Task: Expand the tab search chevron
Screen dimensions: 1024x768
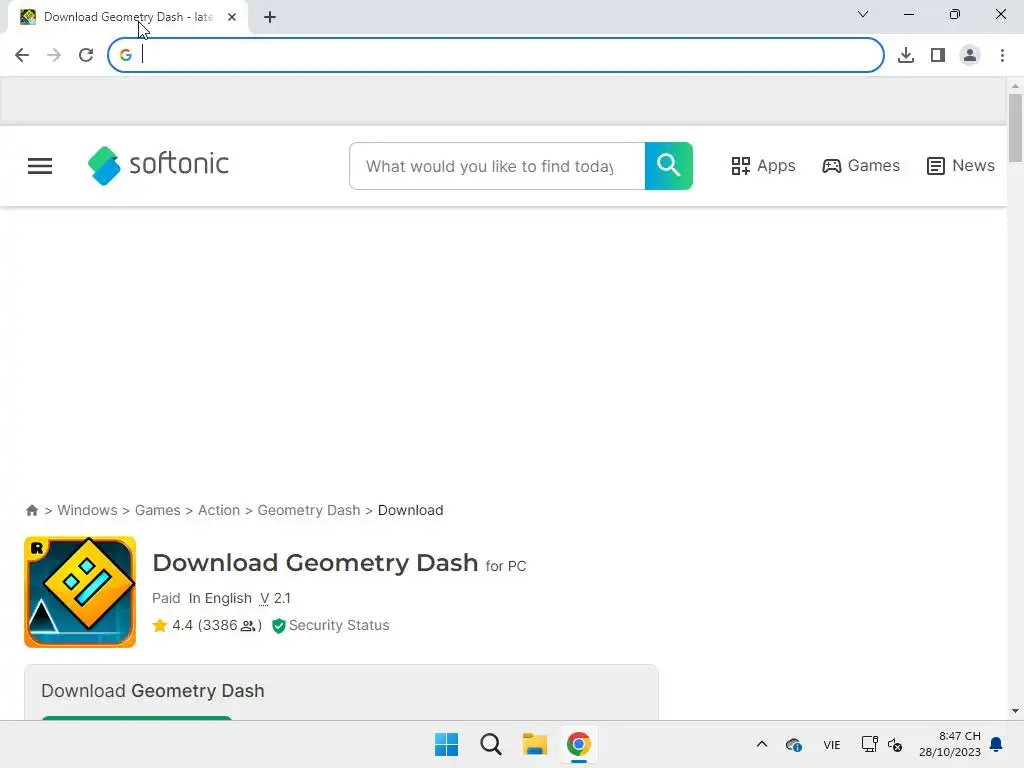Action: [863, 14]
